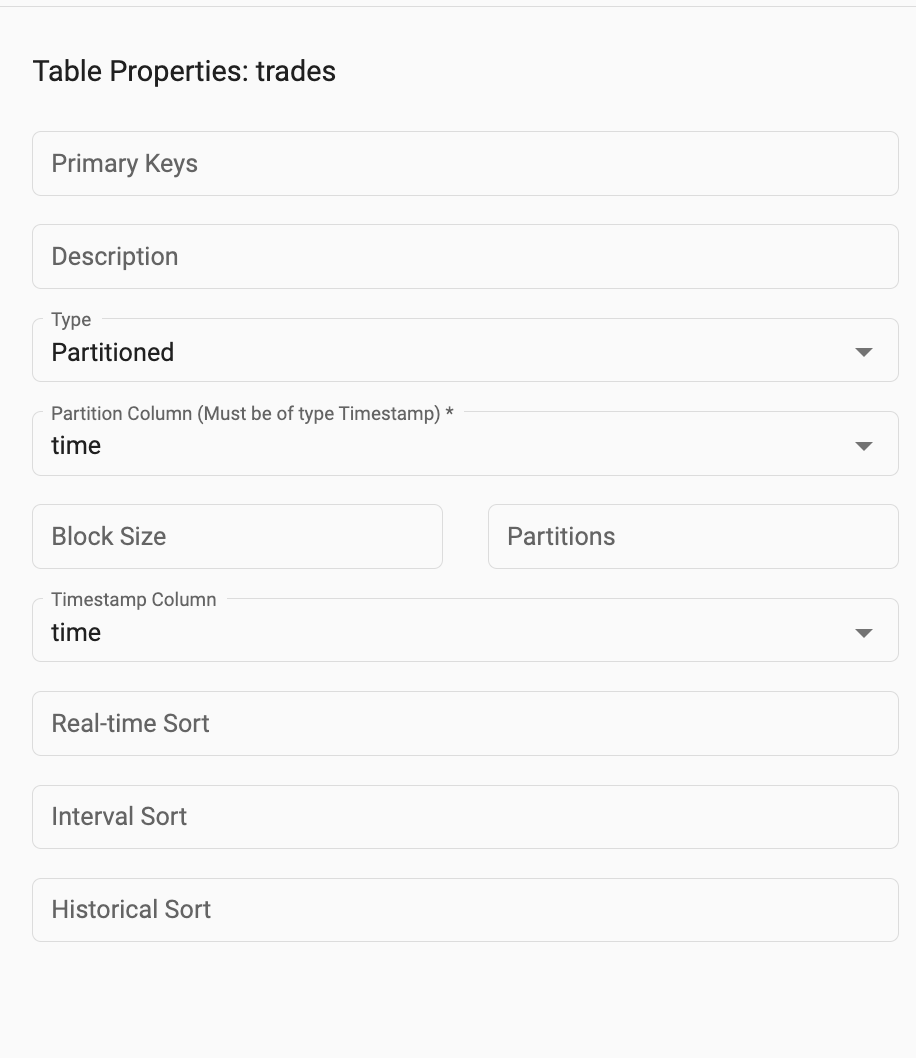The width and height of the screenshot is (916, 1058).
Task: Click the "Type" field label
Action: tap(71, 320)
